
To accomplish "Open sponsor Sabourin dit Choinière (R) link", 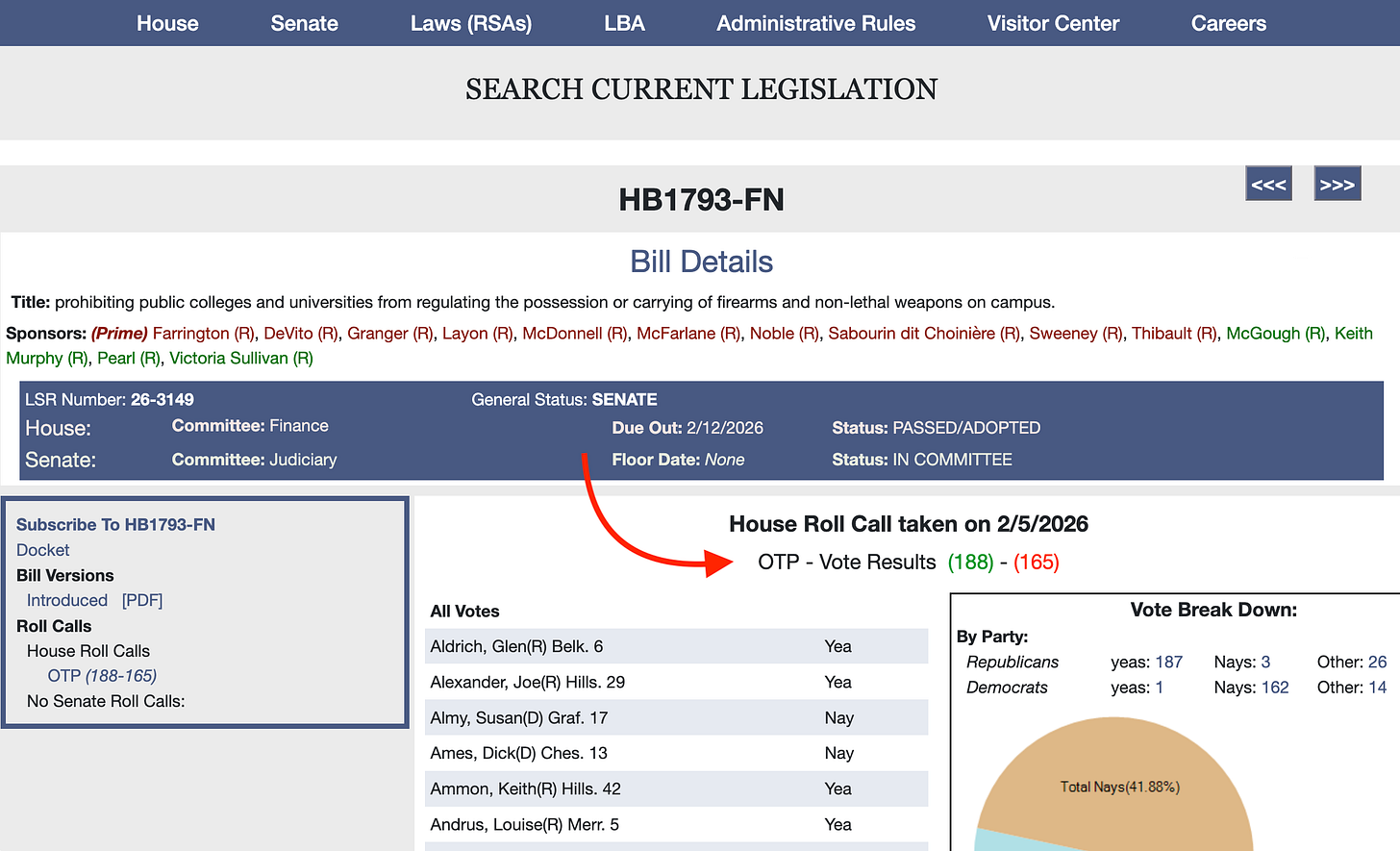I will pyautogui.click(x=924, y=334).
